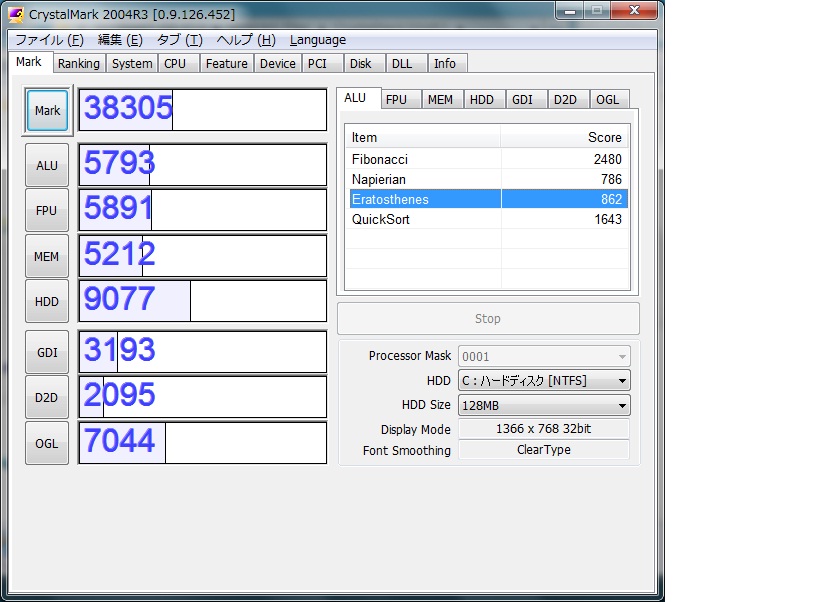Image resolution: width=819 pixels, height=602 pixels.
Task: Launch the HDD benchmark button
Action: (47, 302)
